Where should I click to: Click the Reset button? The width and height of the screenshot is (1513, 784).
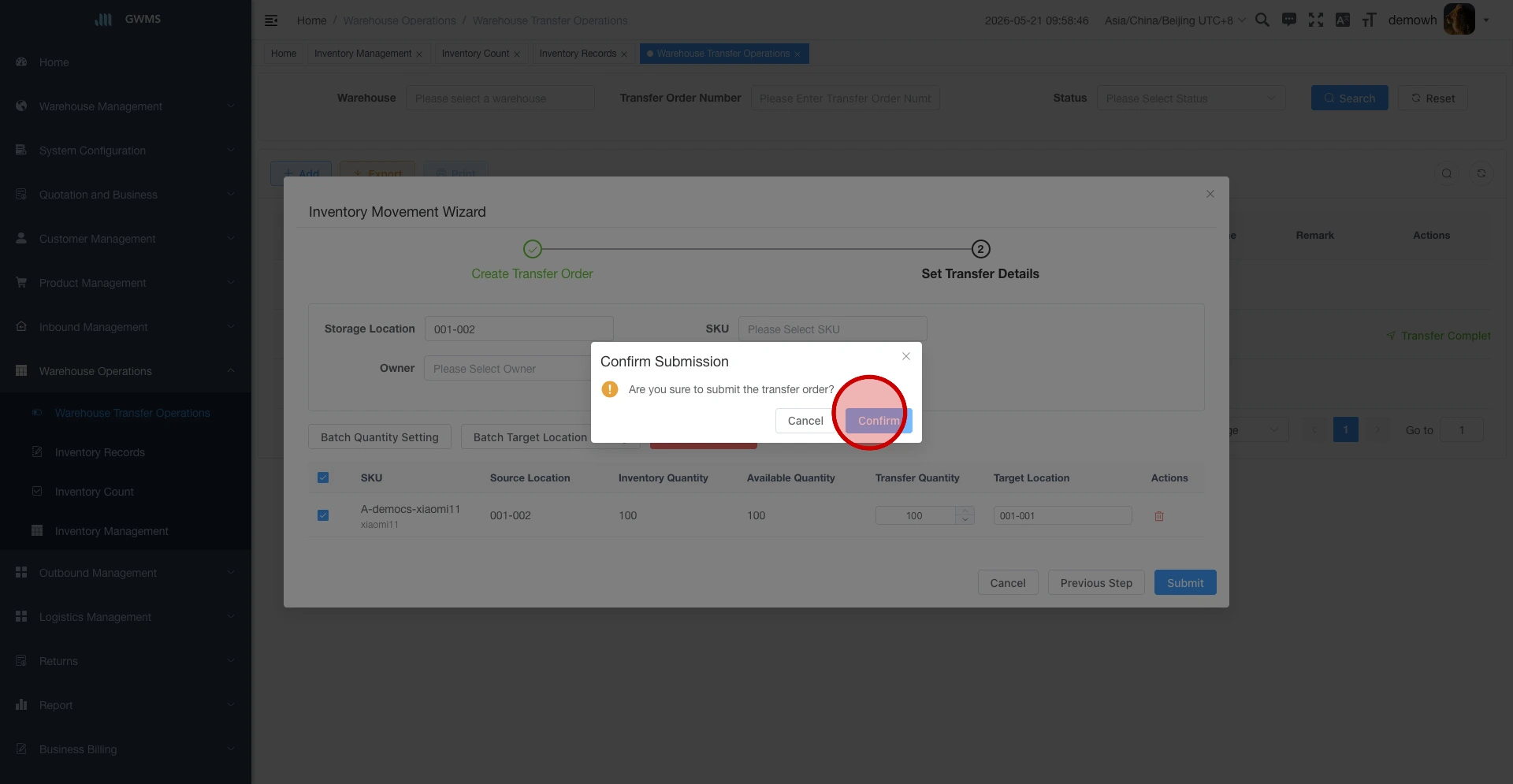[x=1433, y=98]
